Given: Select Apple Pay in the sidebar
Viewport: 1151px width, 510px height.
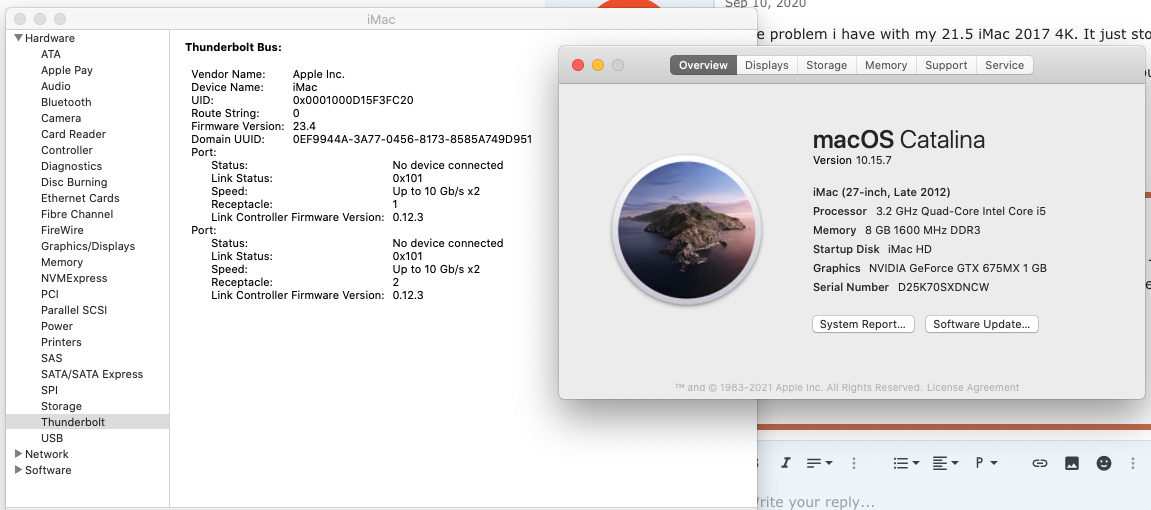Looking at the screenshot, I should tap(67, 70).
